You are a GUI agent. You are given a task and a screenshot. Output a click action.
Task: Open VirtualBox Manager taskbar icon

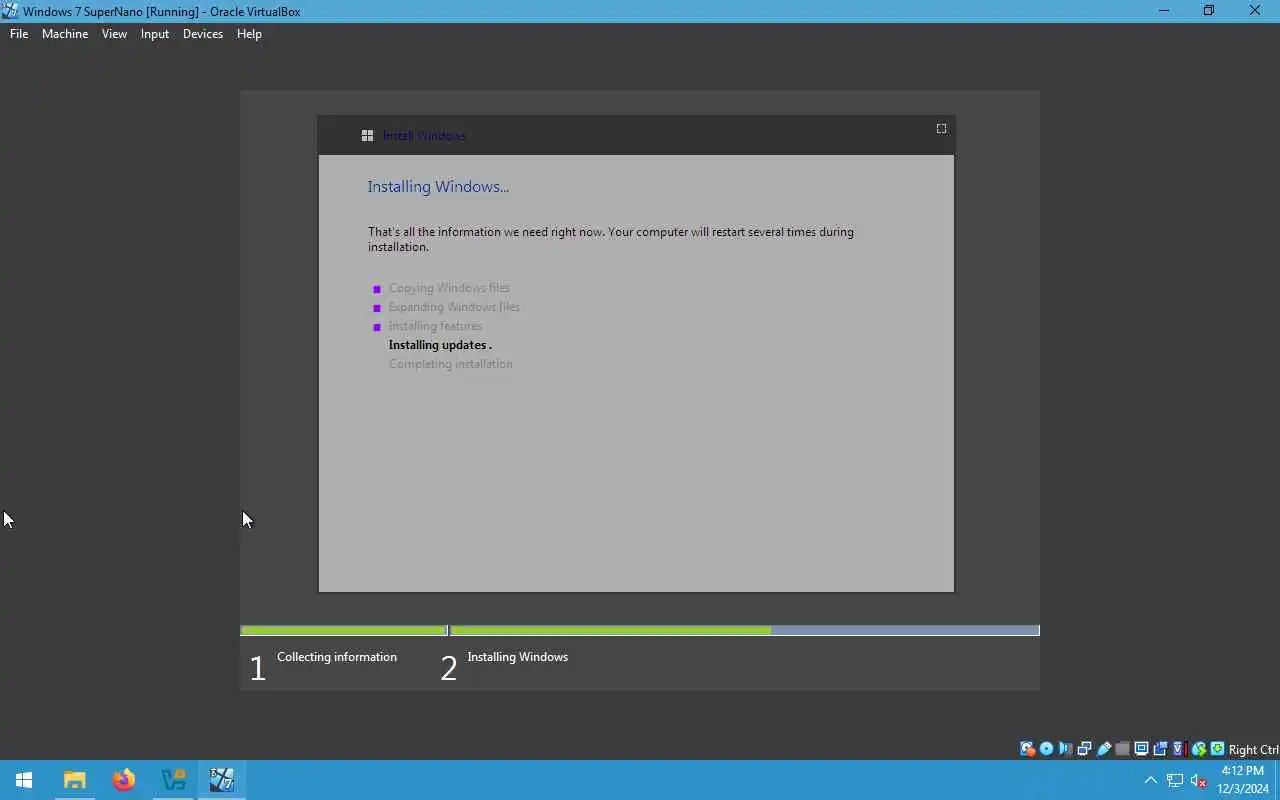click(x=173, y=780)
